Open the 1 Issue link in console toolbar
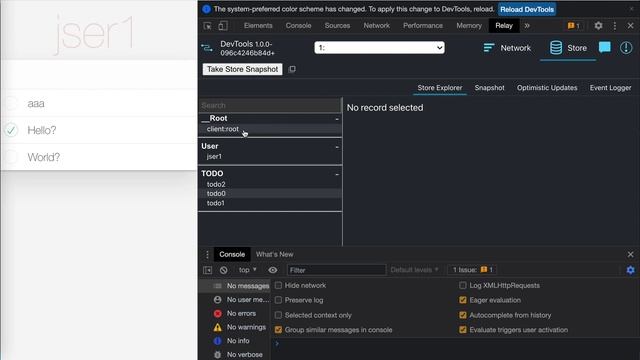640x360 pixels. click(472, 270)
